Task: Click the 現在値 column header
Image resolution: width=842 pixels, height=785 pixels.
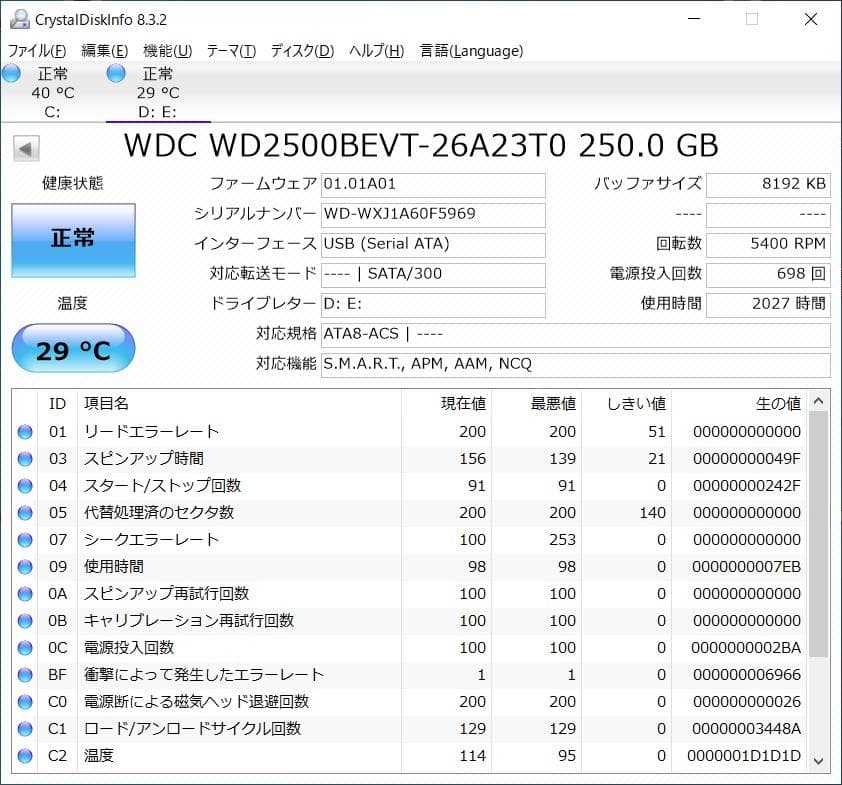Action: [x=446, y=403]
